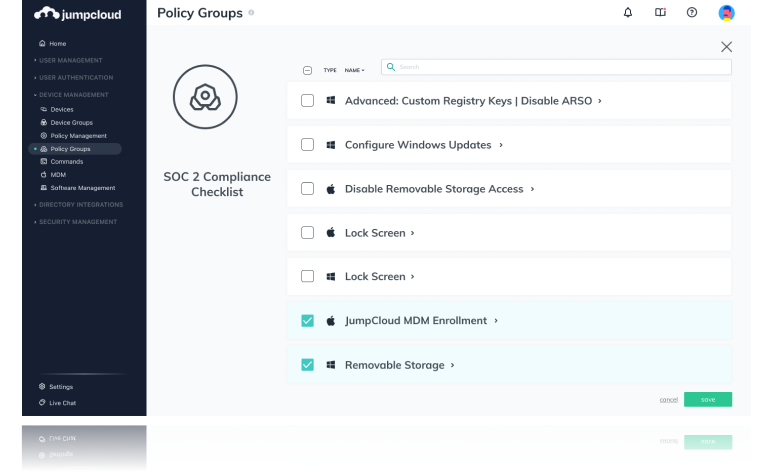Open the user profile avatar
This screenshot has width=779, height=472.
727,13
